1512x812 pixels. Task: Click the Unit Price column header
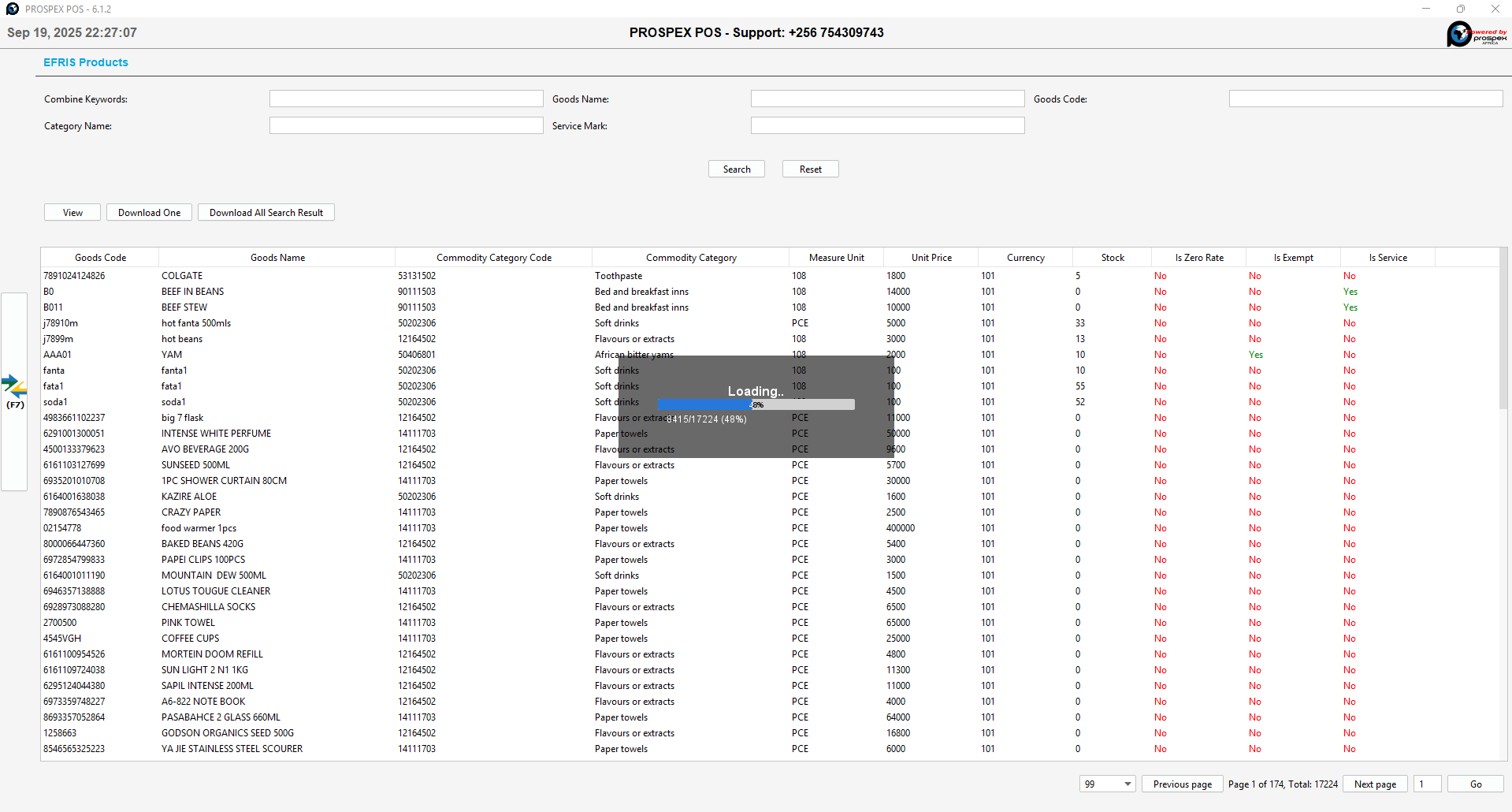[x=931, y=258]
